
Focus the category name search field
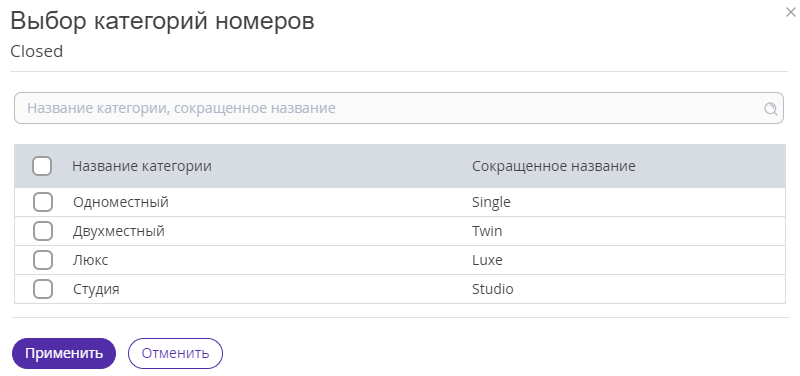(398, 108)
